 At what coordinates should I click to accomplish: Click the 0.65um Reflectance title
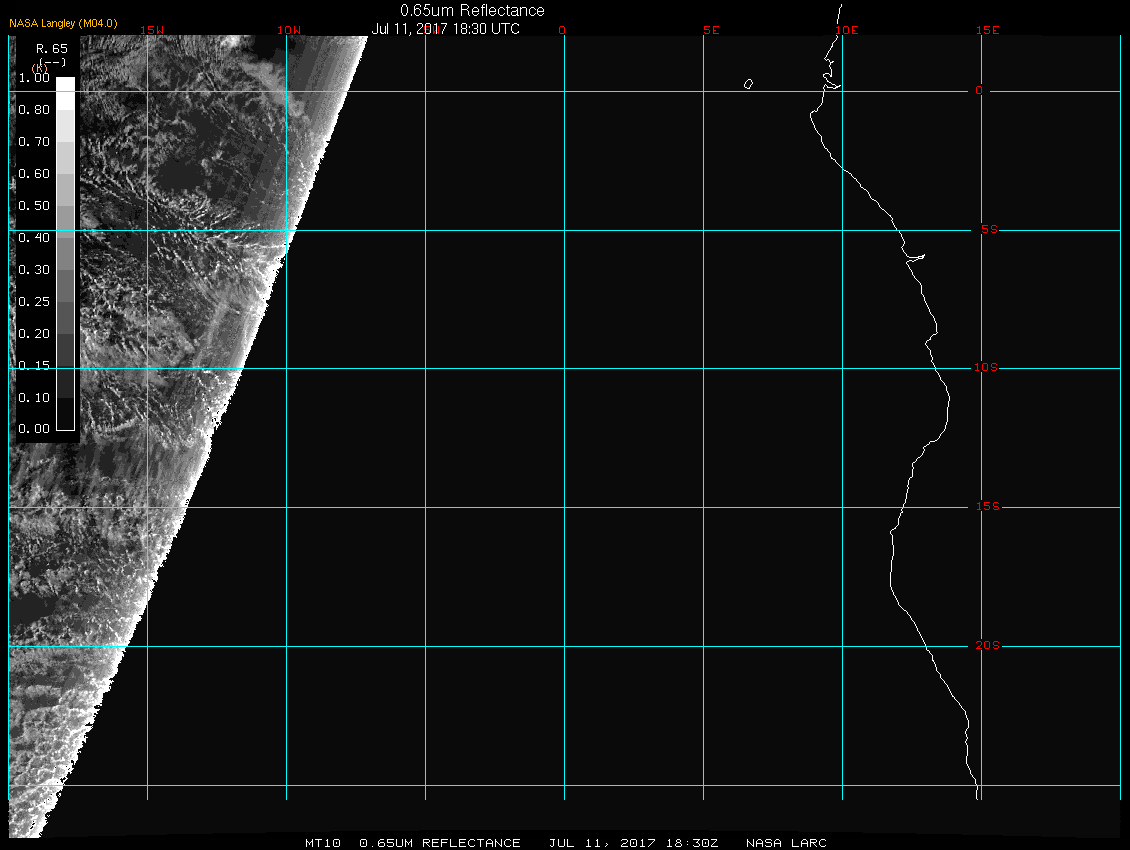tap(472, 10)
